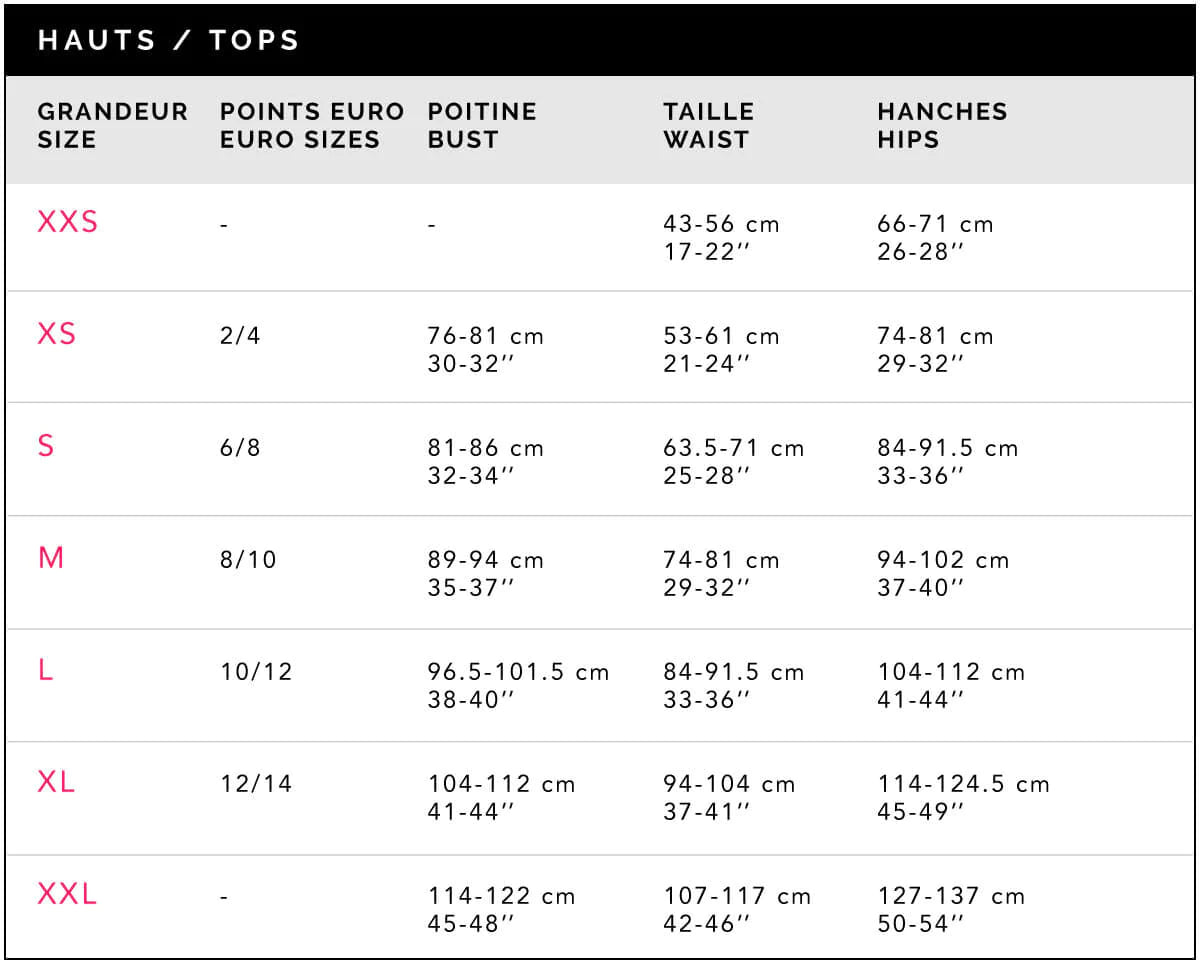1200x964 pixels.
Task: Select the XXS size label
Action: click(x=68, y=222)
